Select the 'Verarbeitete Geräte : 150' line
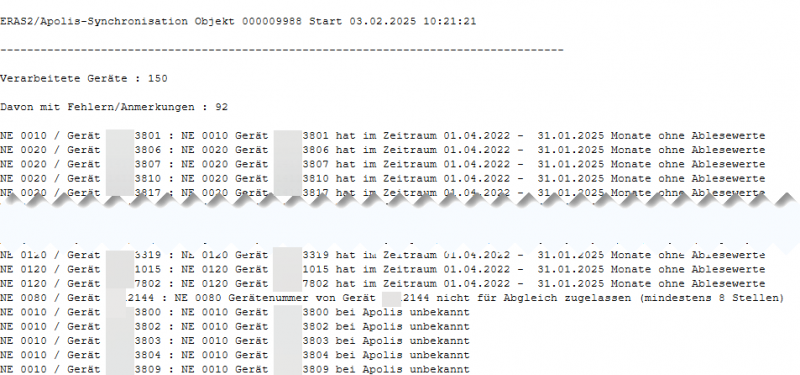800x375 pixels. 84,79
